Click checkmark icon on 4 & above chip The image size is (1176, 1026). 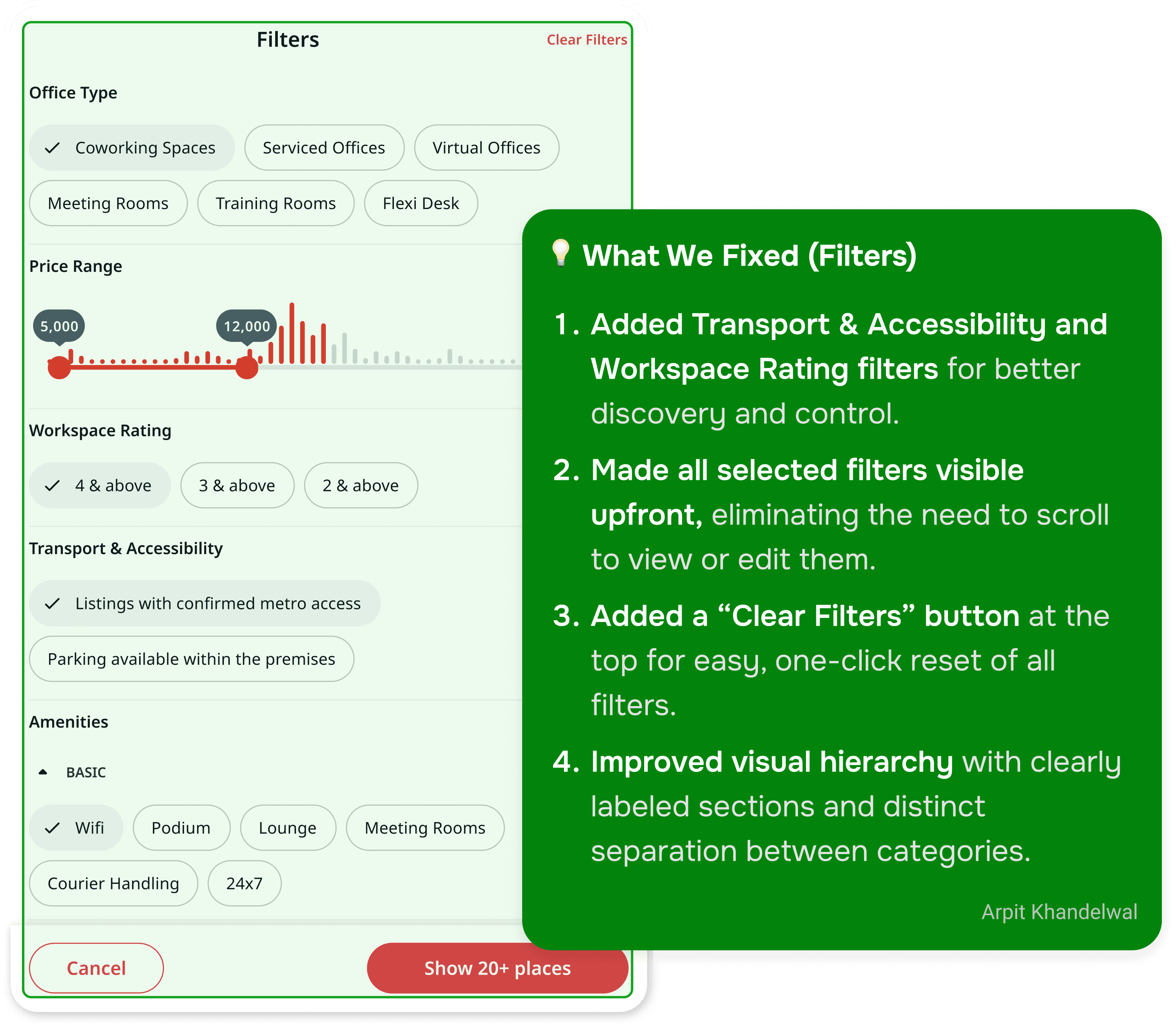point(52,486)
